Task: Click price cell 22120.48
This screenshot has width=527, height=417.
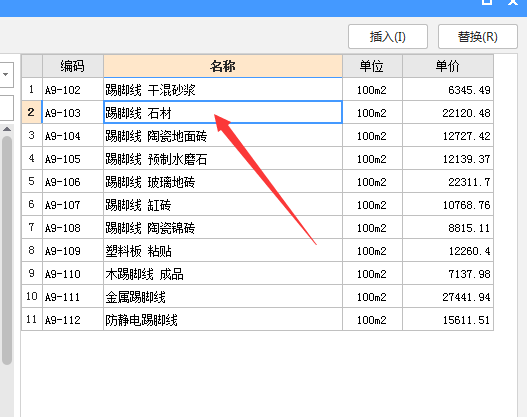Action: click(448, 113)
